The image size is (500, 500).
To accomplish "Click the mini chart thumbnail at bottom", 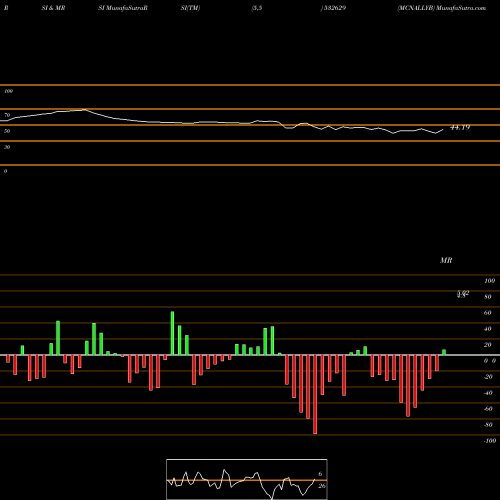I will (247, 479).
